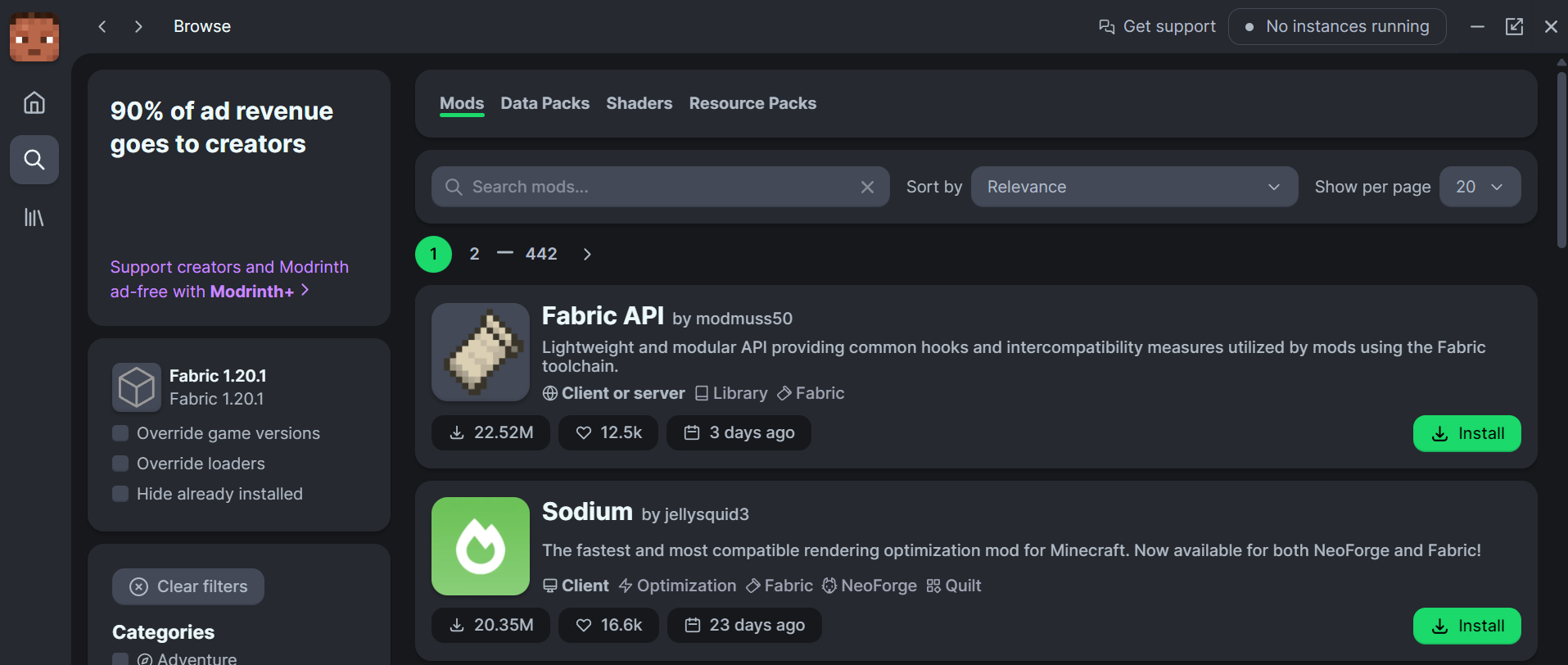Enable Hide already installed checkbox
Viewport: 1568px width, 665px height.
(x=120, y=494)
